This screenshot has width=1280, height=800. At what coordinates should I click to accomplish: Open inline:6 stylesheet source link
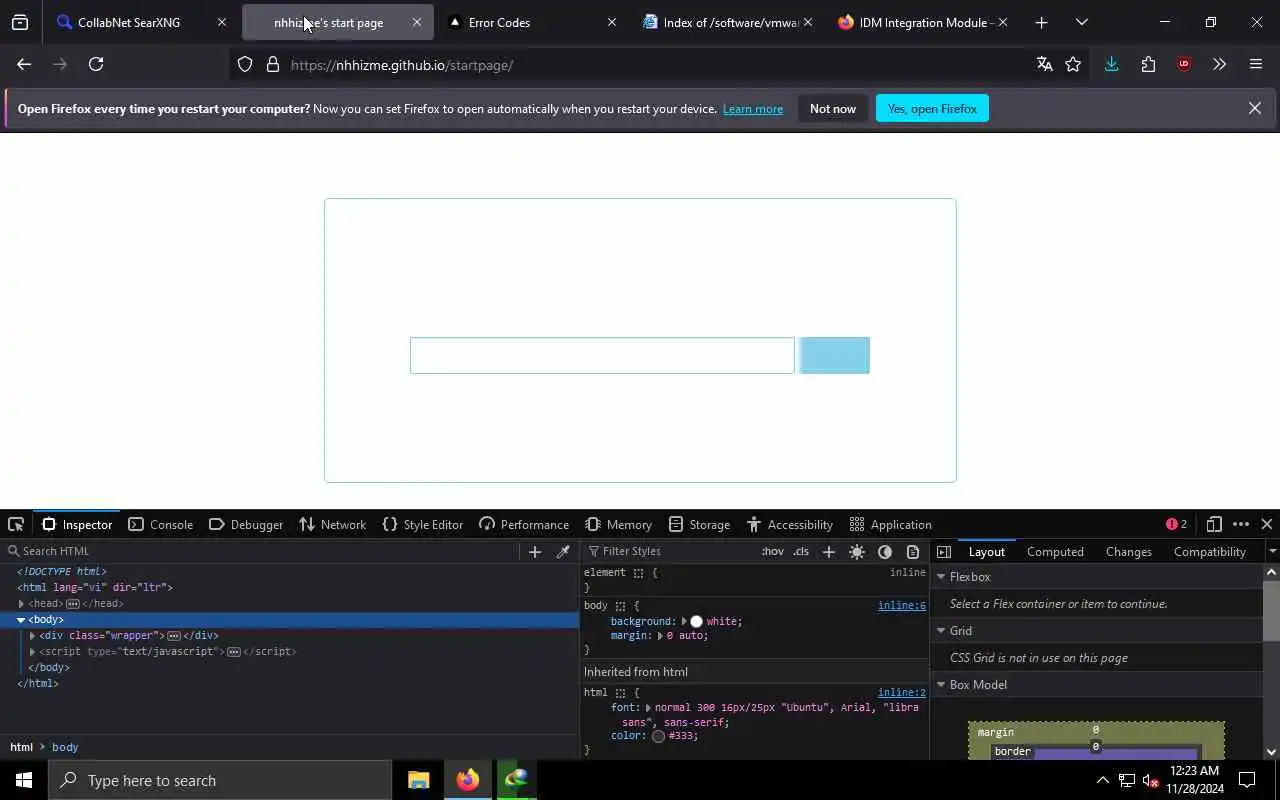point(902,605)
